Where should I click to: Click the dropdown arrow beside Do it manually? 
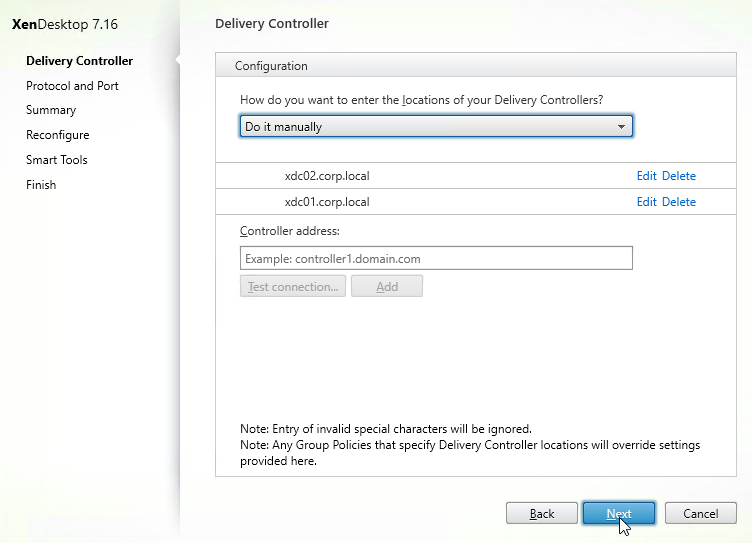621,127
